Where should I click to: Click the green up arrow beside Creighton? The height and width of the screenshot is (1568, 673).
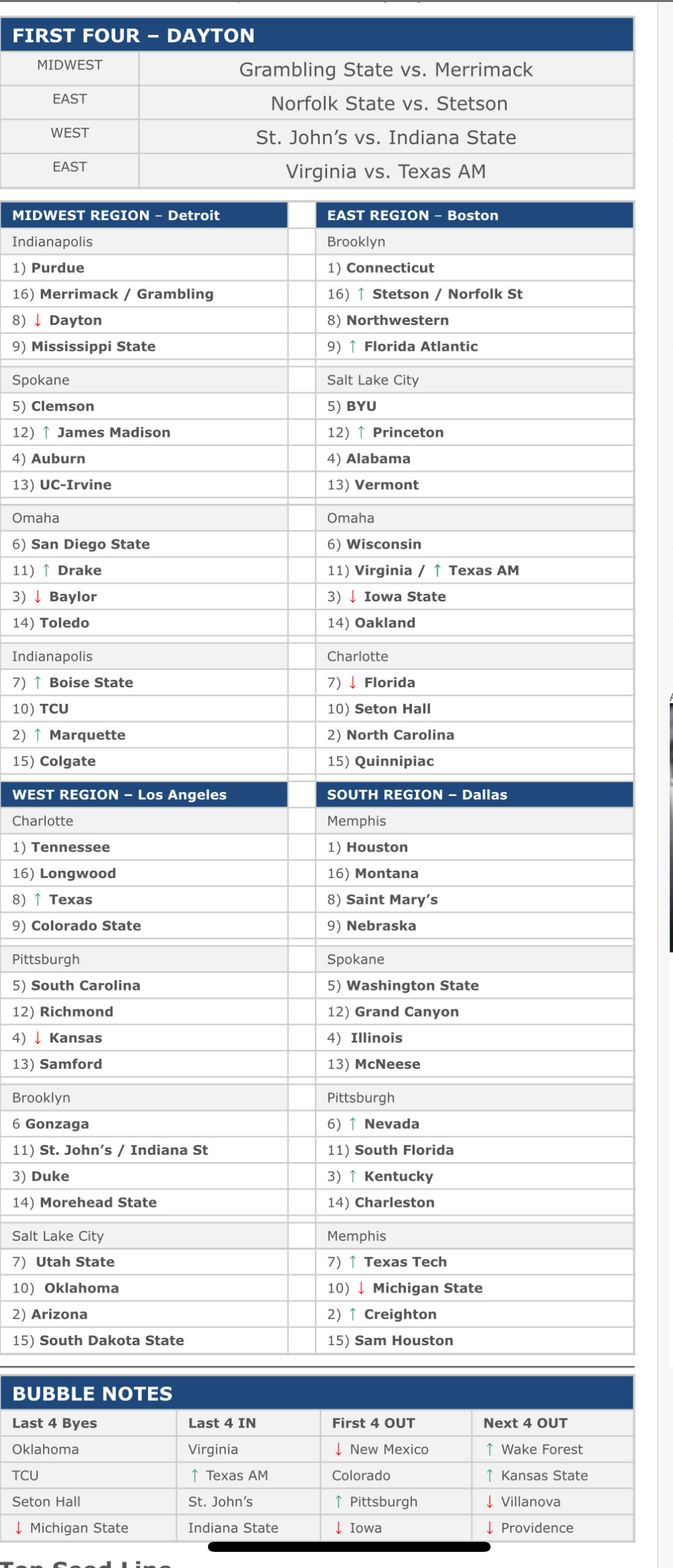tap(353, 1314)
